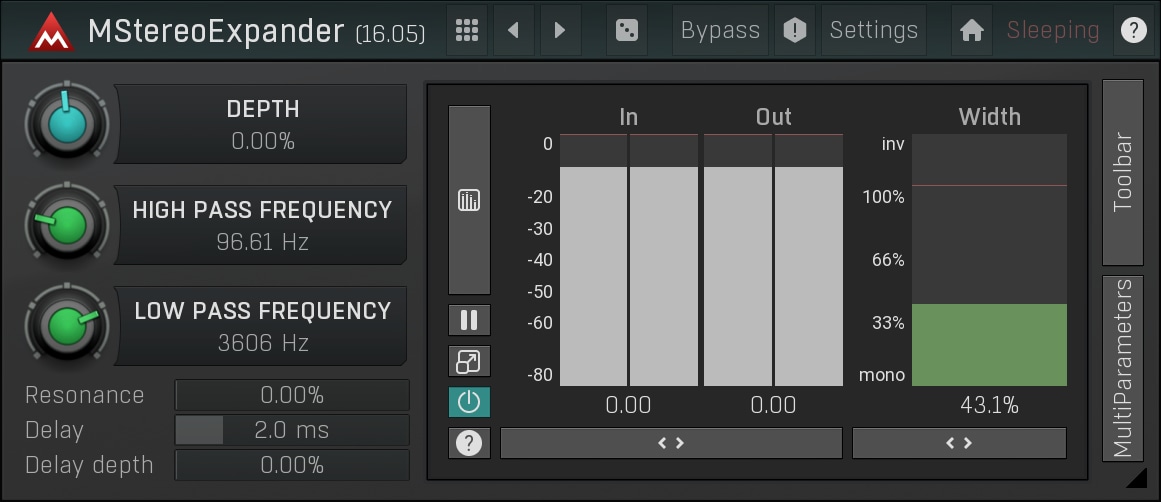This screenshot has width=1161, height=502.
Task: Toggle the Bypass button
Action: [x=720, y=30]
